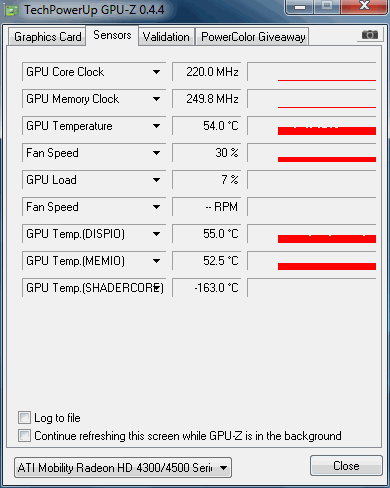Open the Validation tab

(x=166, y=37)
